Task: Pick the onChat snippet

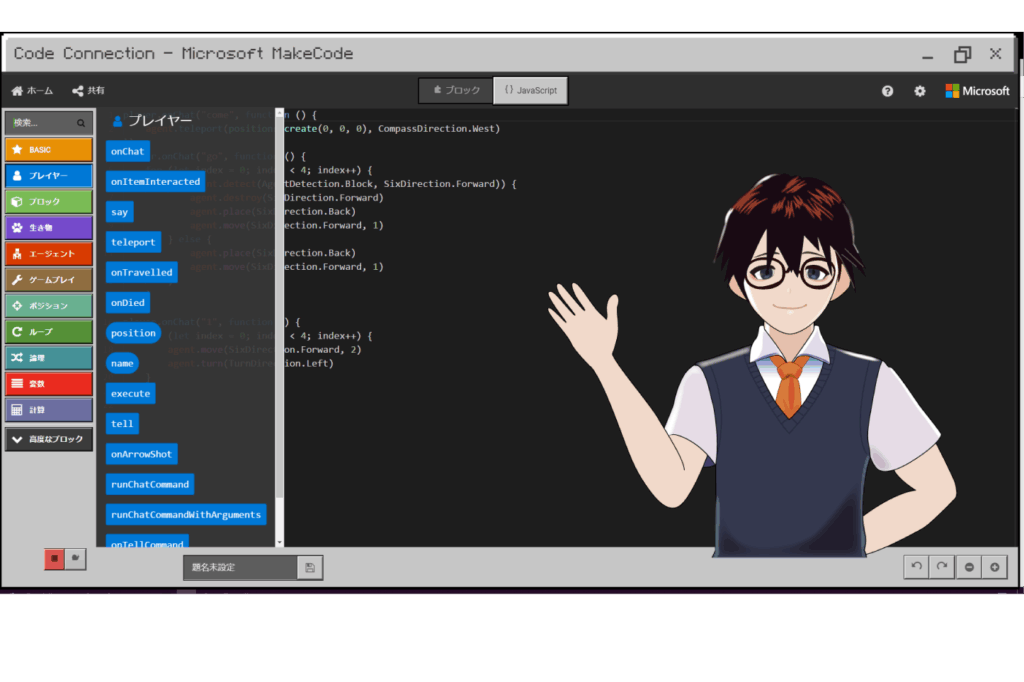Action: tap(127, 151)
